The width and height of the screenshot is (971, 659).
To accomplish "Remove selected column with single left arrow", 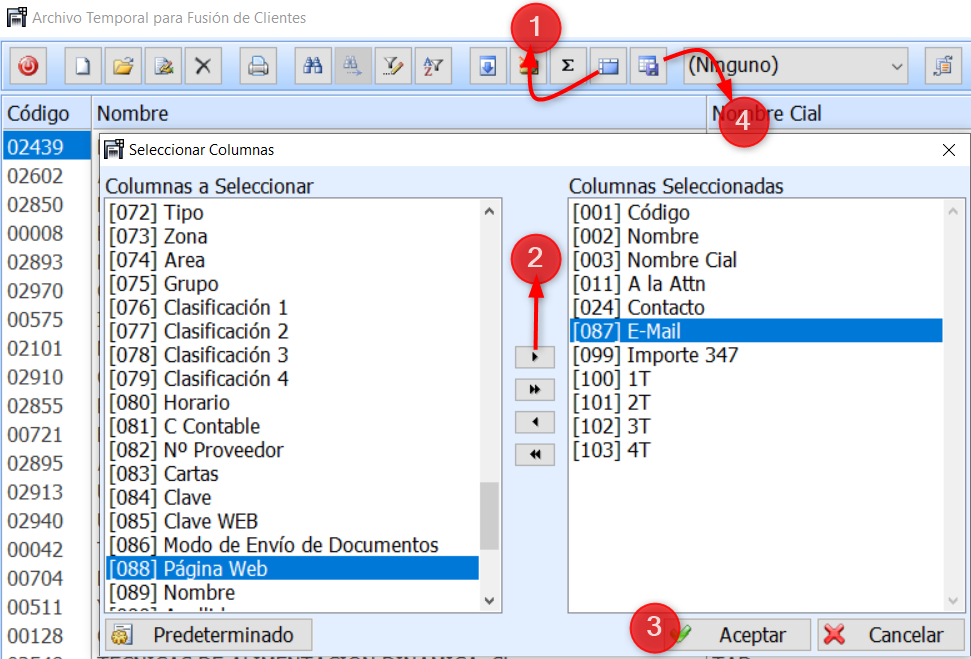I will pos(535,422).
